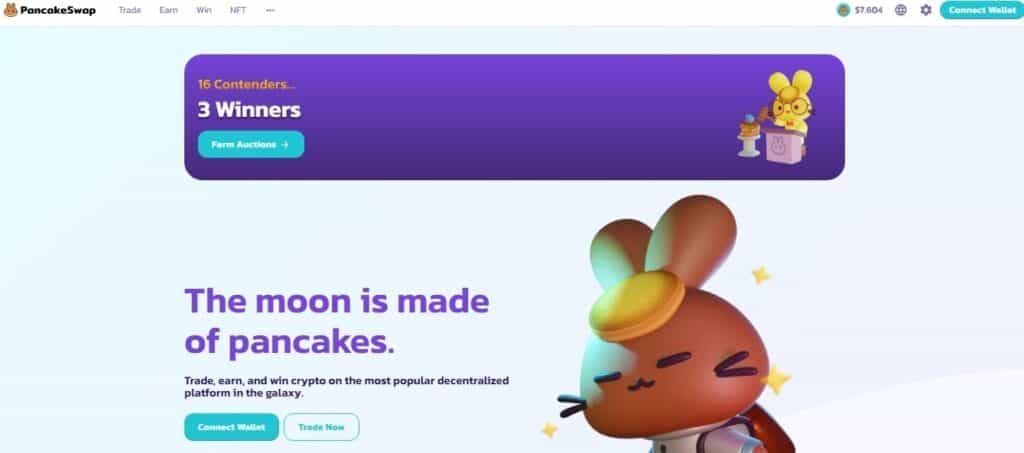This screenshot has height=453, width=1024.
Task: Click the $7.604 CAKE price
Action: (x=869, y=10)
